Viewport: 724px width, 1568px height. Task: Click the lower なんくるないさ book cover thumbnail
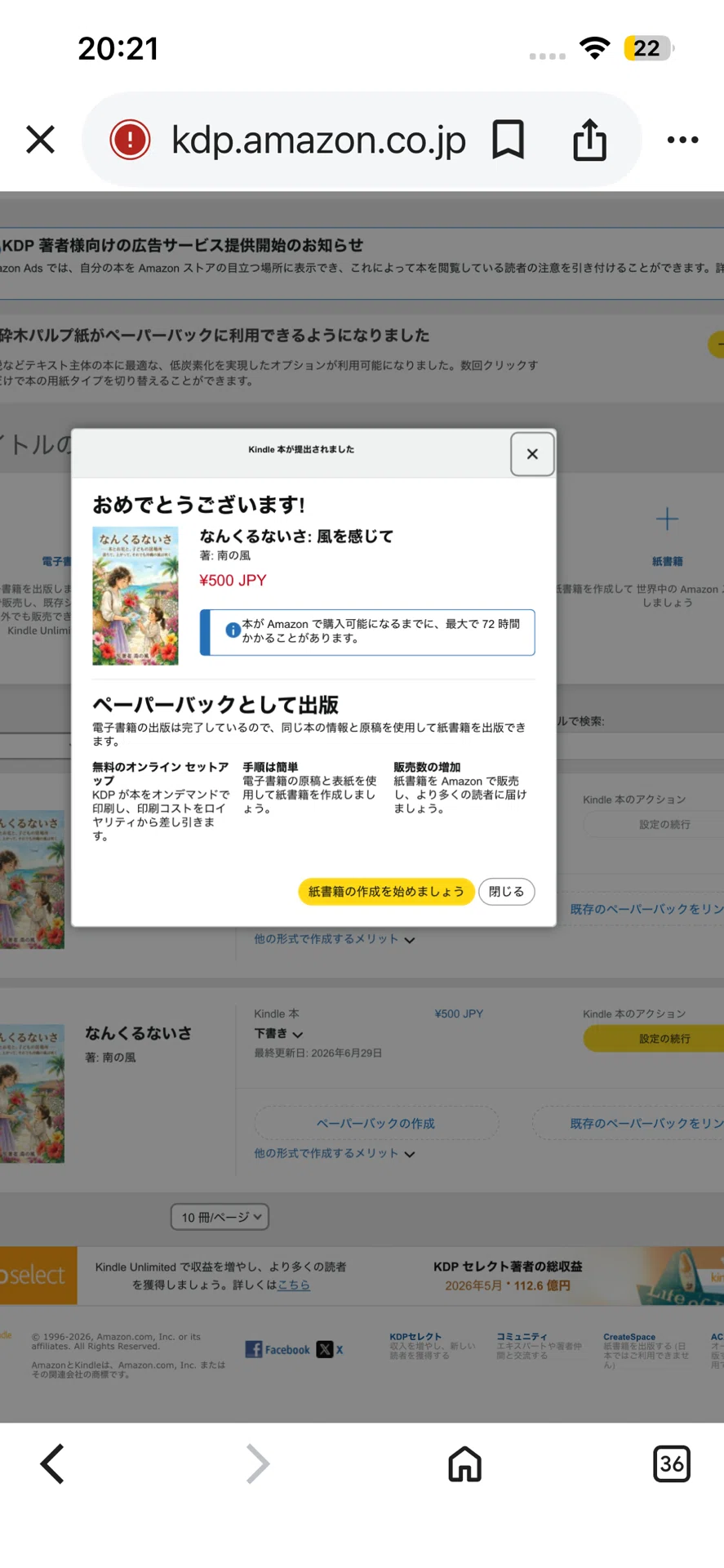click(x=32, y=1093)
